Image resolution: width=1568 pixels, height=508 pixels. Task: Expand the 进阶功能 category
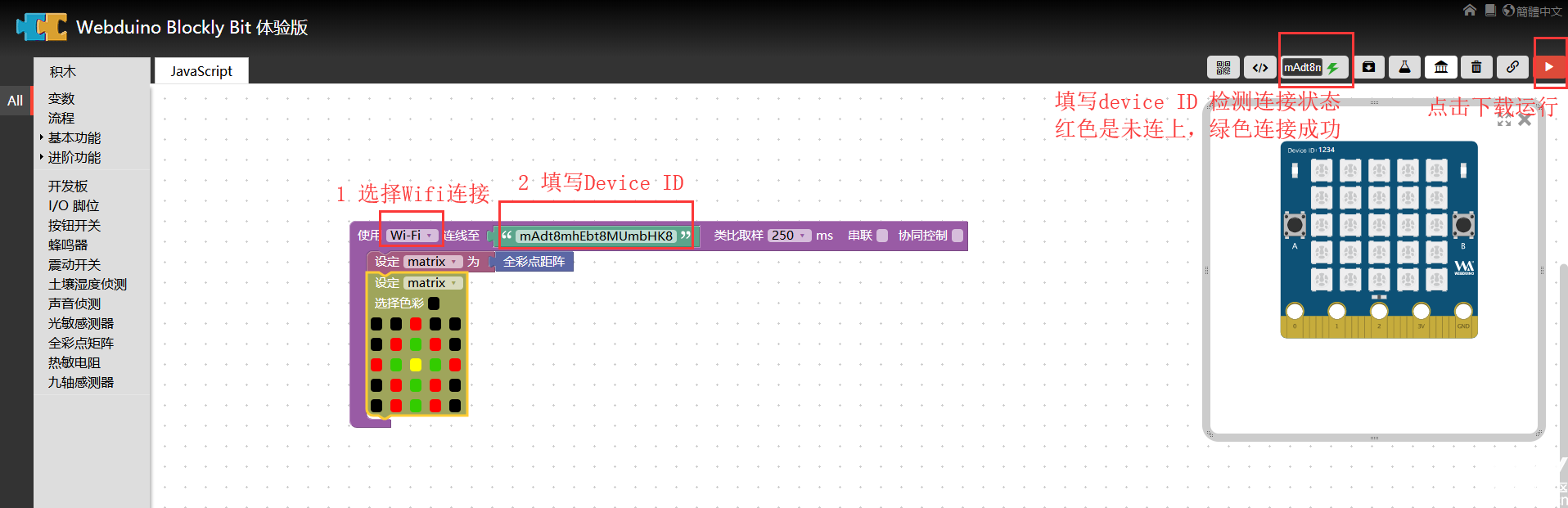74,157
